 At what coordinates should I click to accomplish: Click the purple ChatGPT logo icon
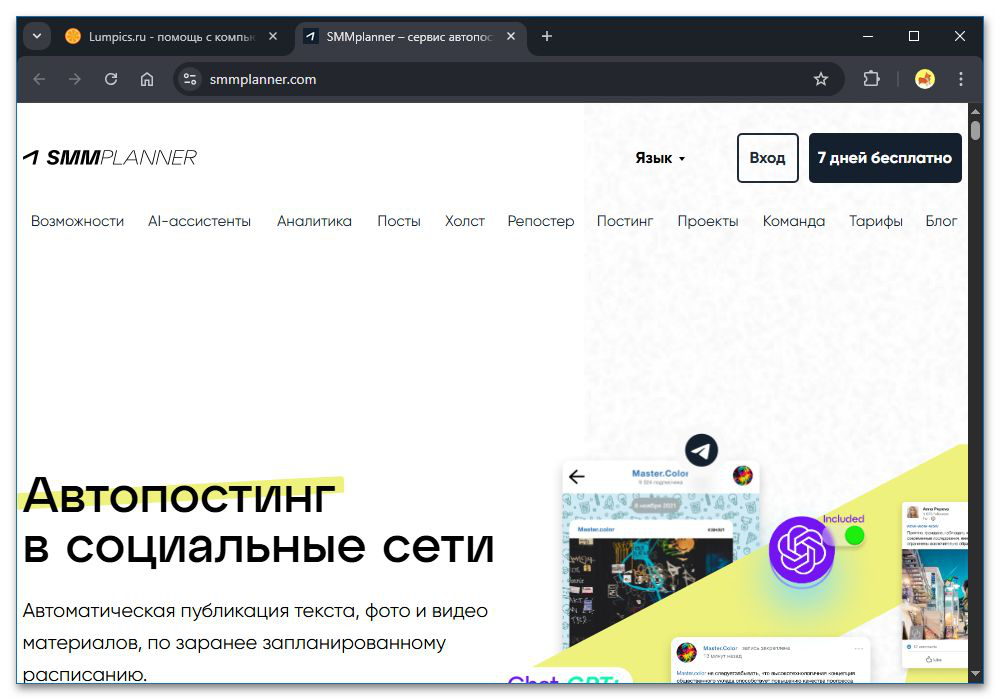click(802, 550)
